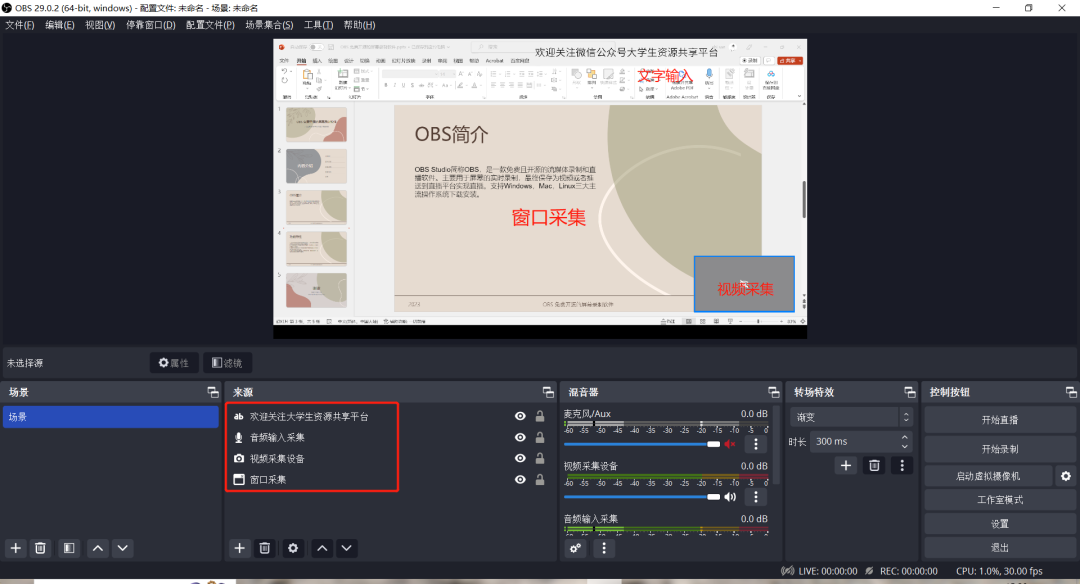Hide the 欢迎关注大学生资源共享平台 text source
Image resolution: width=1080 pixels, height=584 pixels.
click(520, 416)
